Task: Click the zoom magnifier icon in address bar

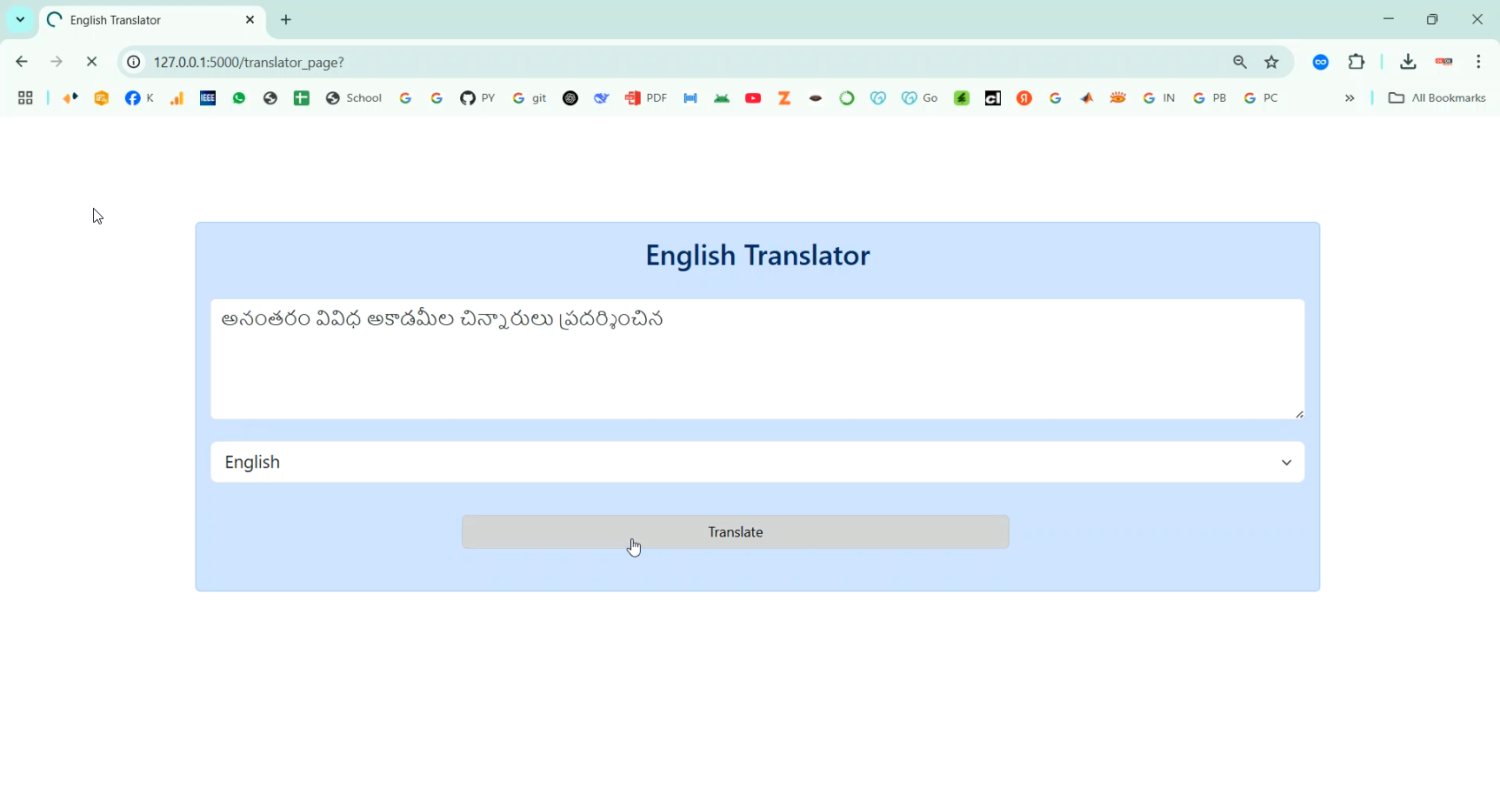Action: (x=1240, y=62)
